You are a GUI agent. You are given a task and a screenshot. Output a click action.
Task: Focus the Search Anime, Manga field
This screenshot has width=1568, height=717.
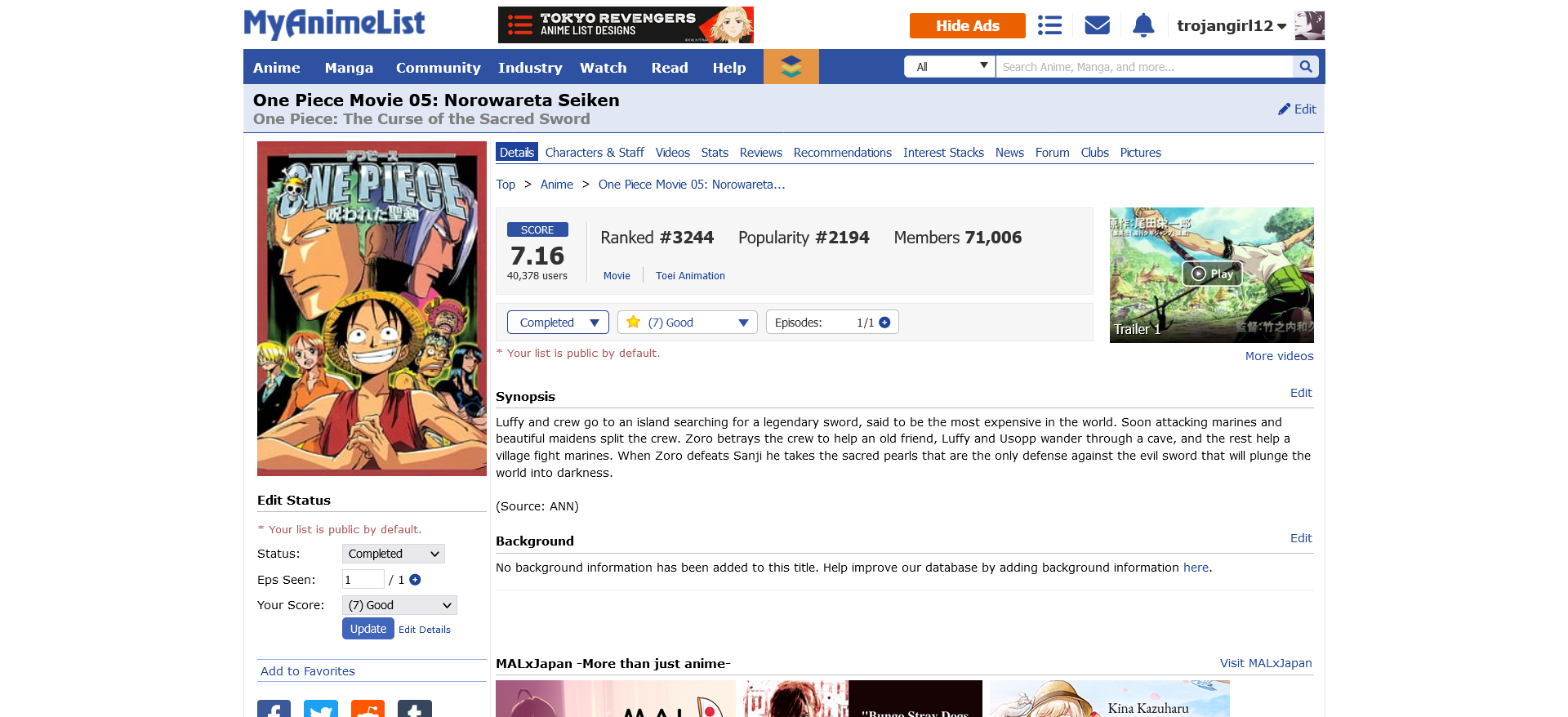click(1144, 67)
